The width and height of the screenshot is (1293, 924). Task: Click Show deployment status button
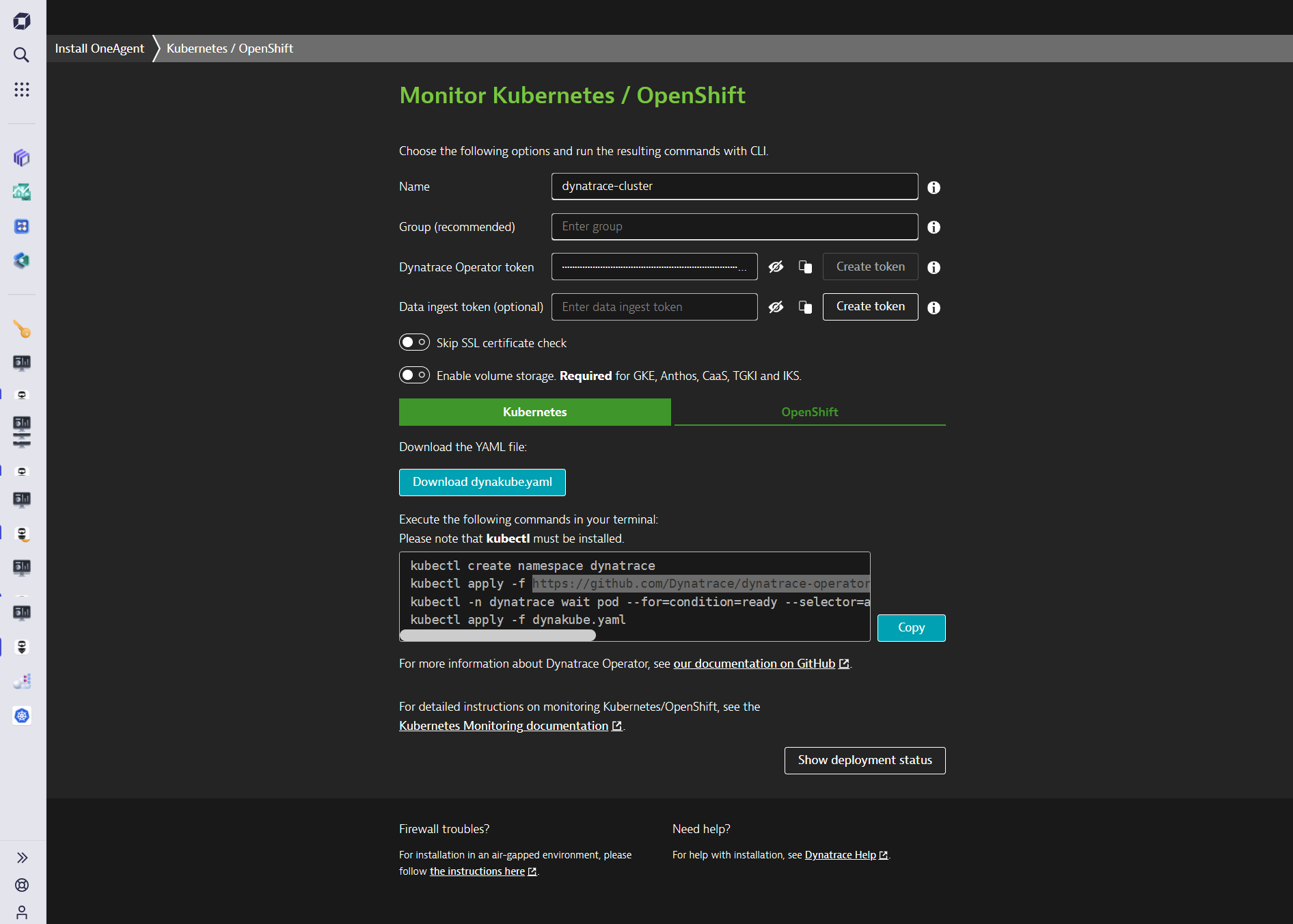pyautogui.click(x=865, y=761)
